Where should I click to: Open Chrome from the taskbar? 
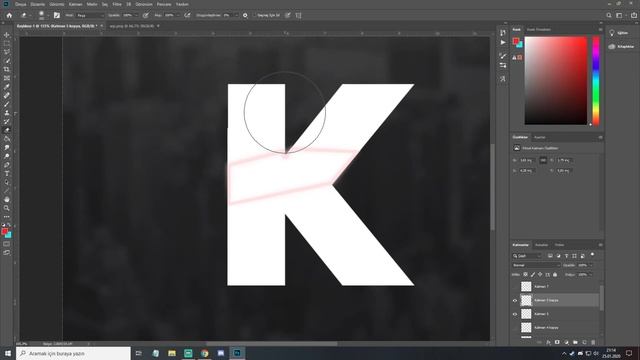204,353
